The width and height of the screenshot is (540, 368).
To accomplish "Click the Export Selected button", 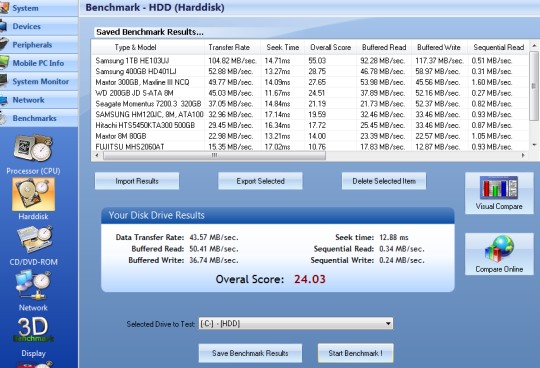I will click(260, 181).
